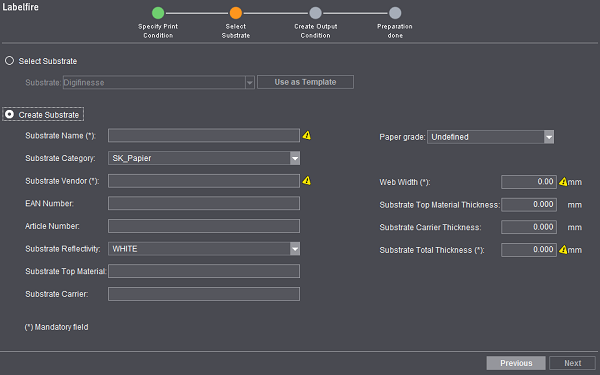Click warning icon beside Substrate Vendor field

point(307,181)
